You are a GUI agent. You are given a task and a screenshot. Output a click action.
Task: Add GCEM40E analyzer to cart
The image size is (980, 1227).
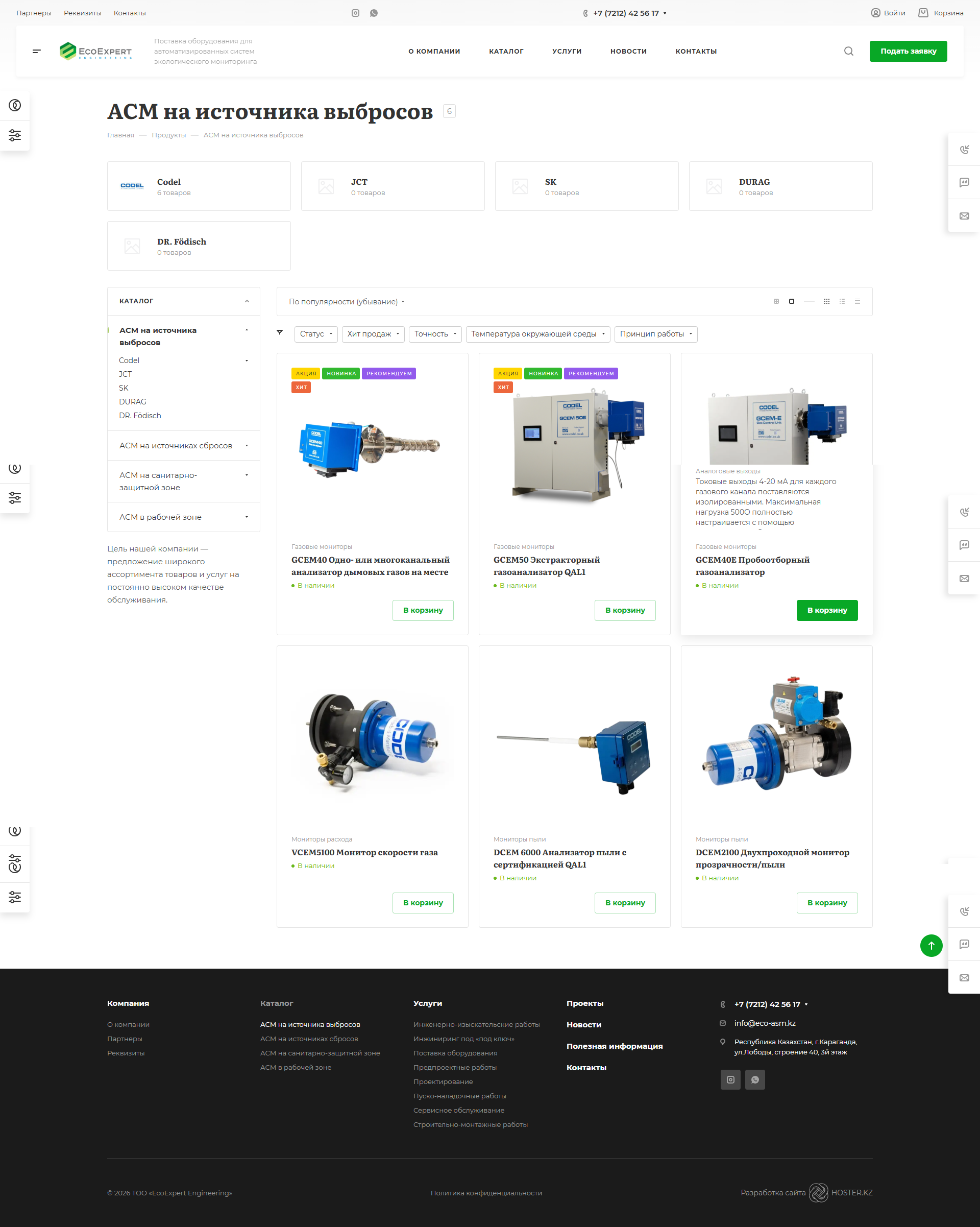point(827,610)
